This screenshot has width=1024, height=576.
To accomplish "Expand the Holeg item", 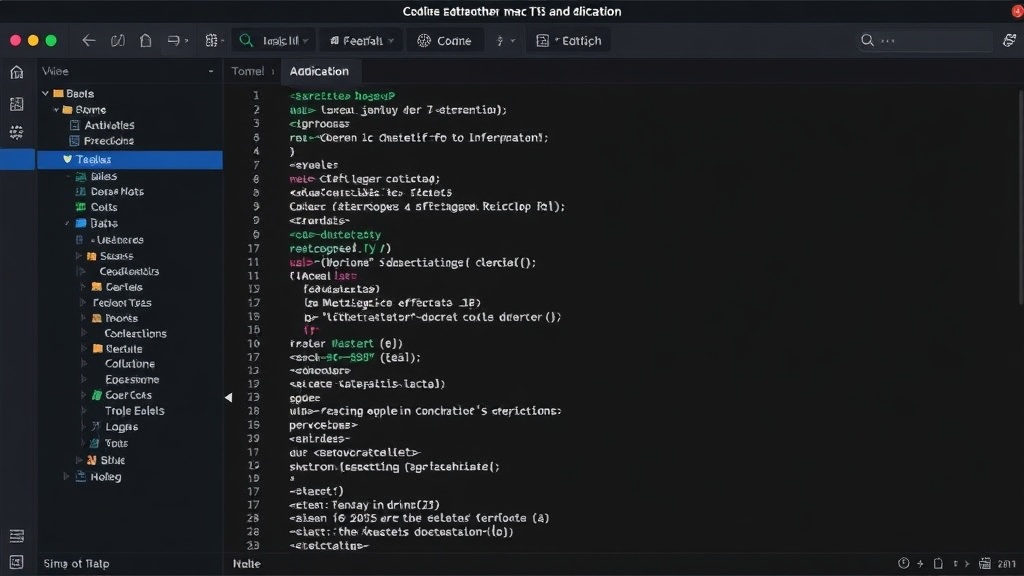I will click(x=66, y=477).
